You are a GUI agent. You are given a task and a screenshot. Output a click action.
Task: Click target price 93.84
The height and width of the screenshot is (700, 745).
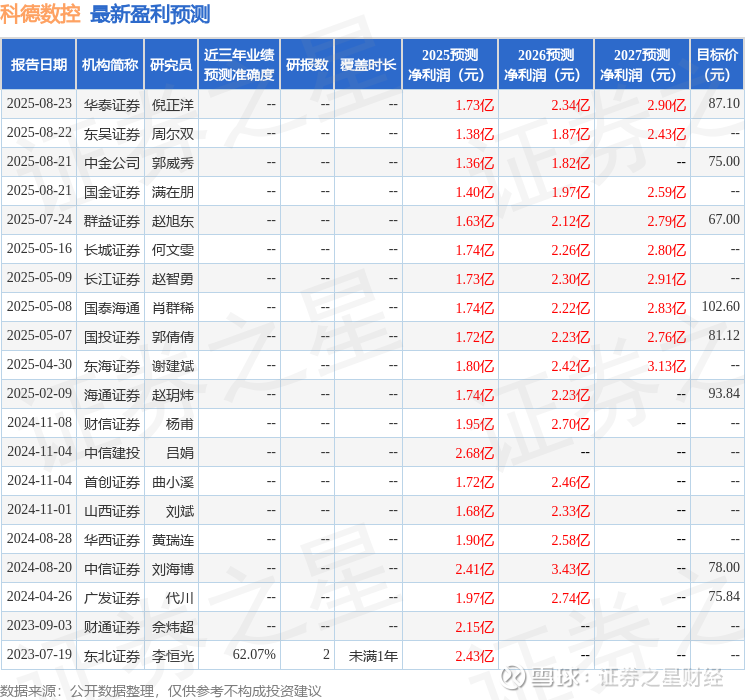pos(724,393)
